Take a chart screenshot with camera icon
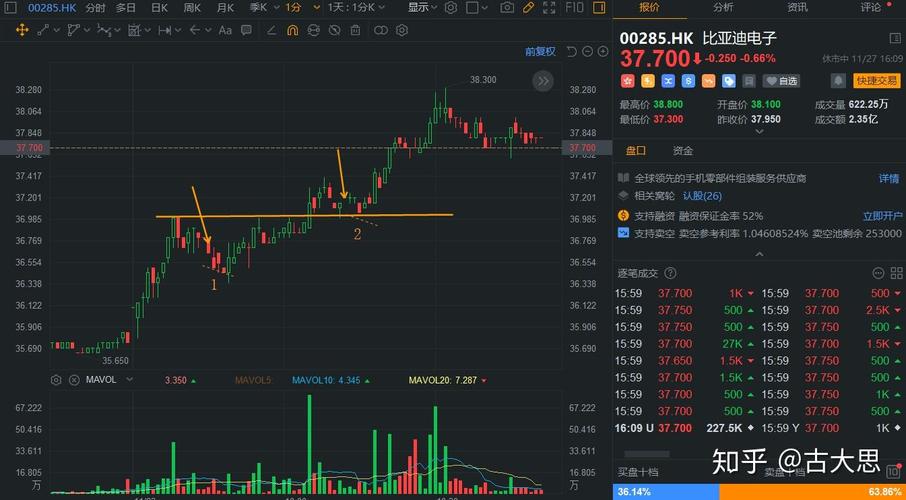The height and width of the screenshot is (500, 906). (x=507, y=8)
